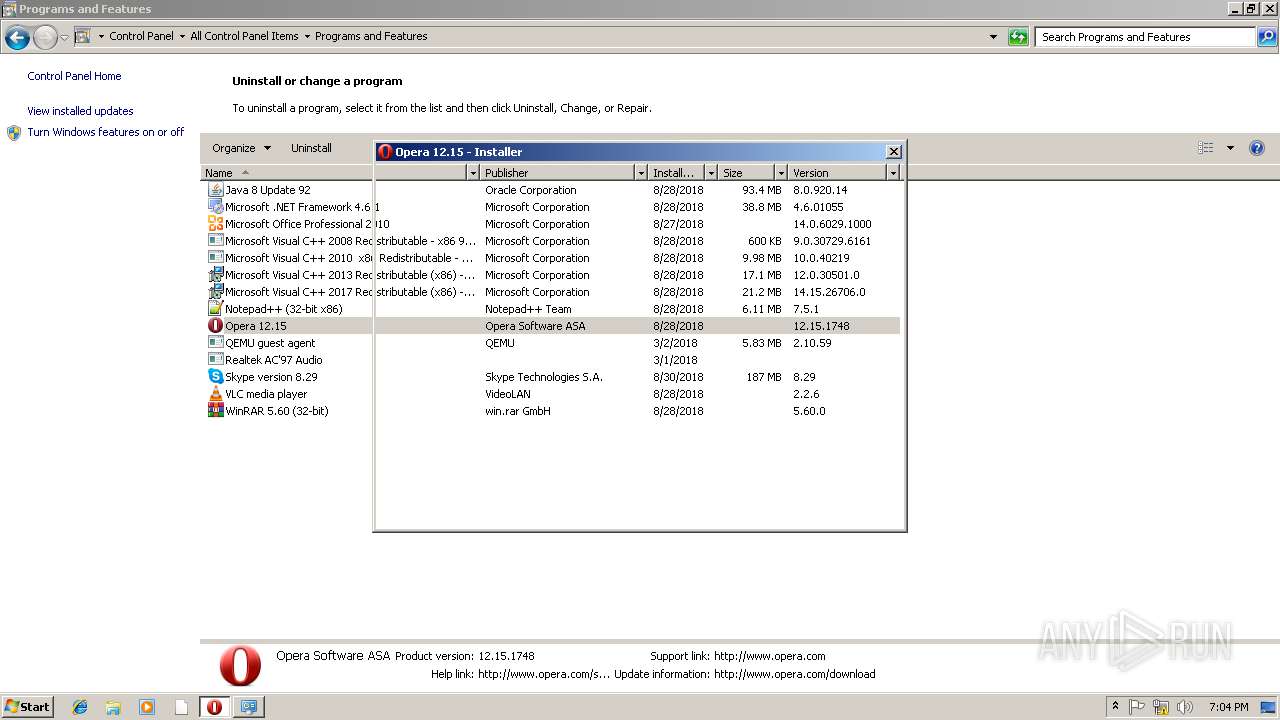Open the Version column filter dropdown
The height and width of the screenshot is (720, 1280).
pyautogui.click(x=893, y=173)
